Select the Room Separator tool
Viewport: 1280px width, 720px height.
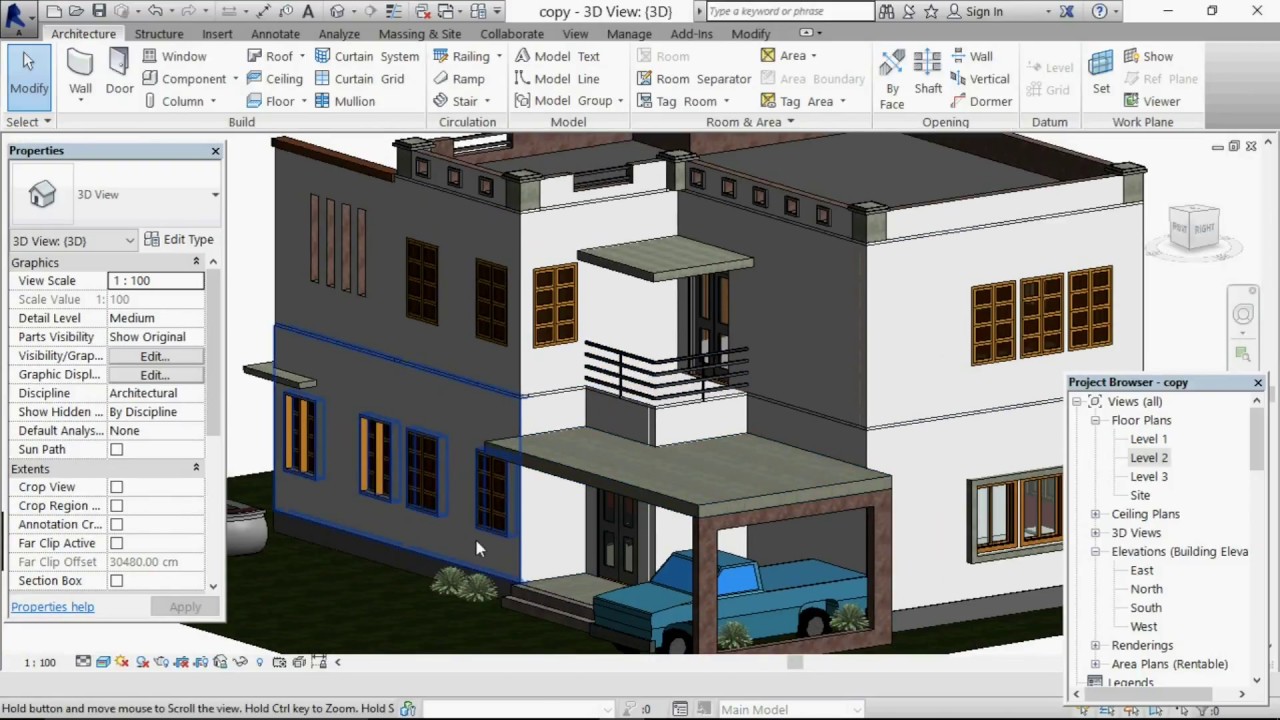(x=693, y=79)
